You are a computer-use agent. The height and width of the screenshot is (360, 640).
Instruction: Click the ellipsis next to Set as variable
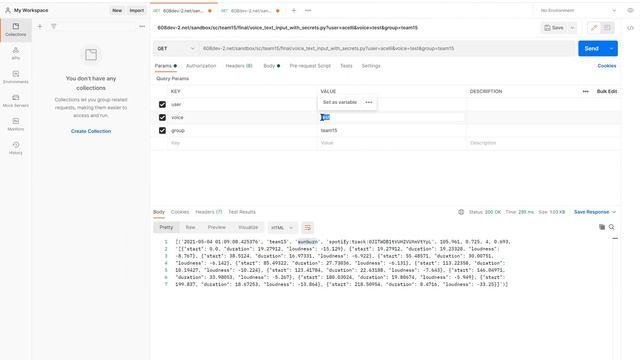[369, 102]
